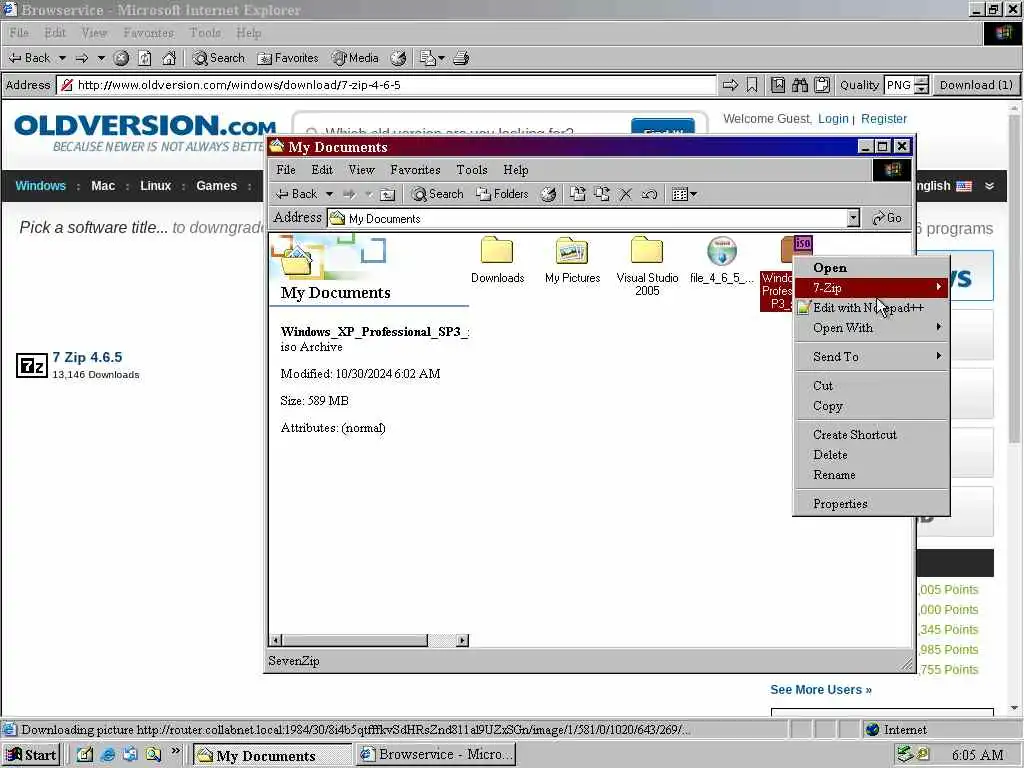The image size is (1024, 768).
Task: Click horizontal scrollbar right arrow in My Documents
Action: tap(462, 641)
